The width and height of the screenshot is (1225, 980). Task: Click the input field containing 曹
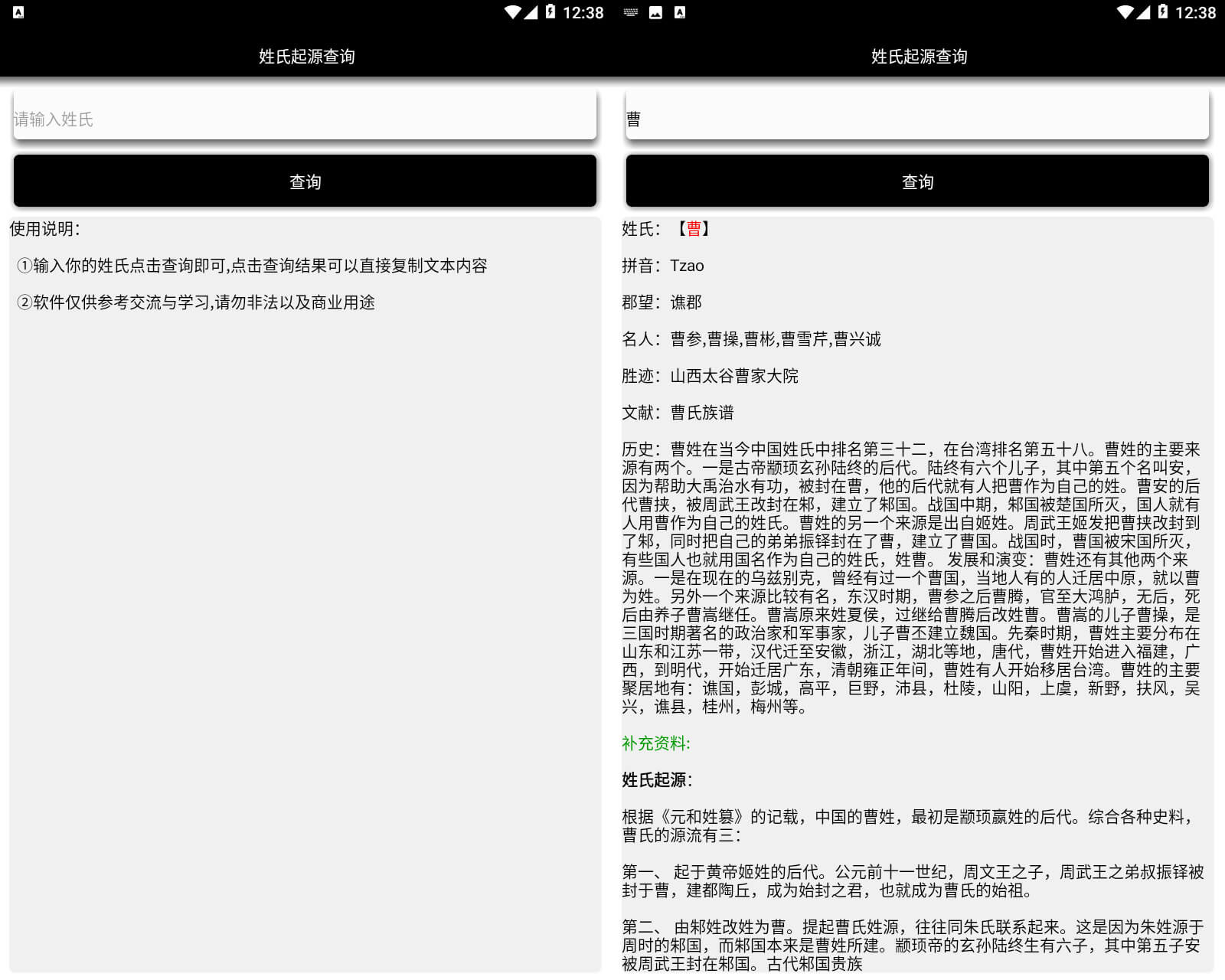(917, 116)
